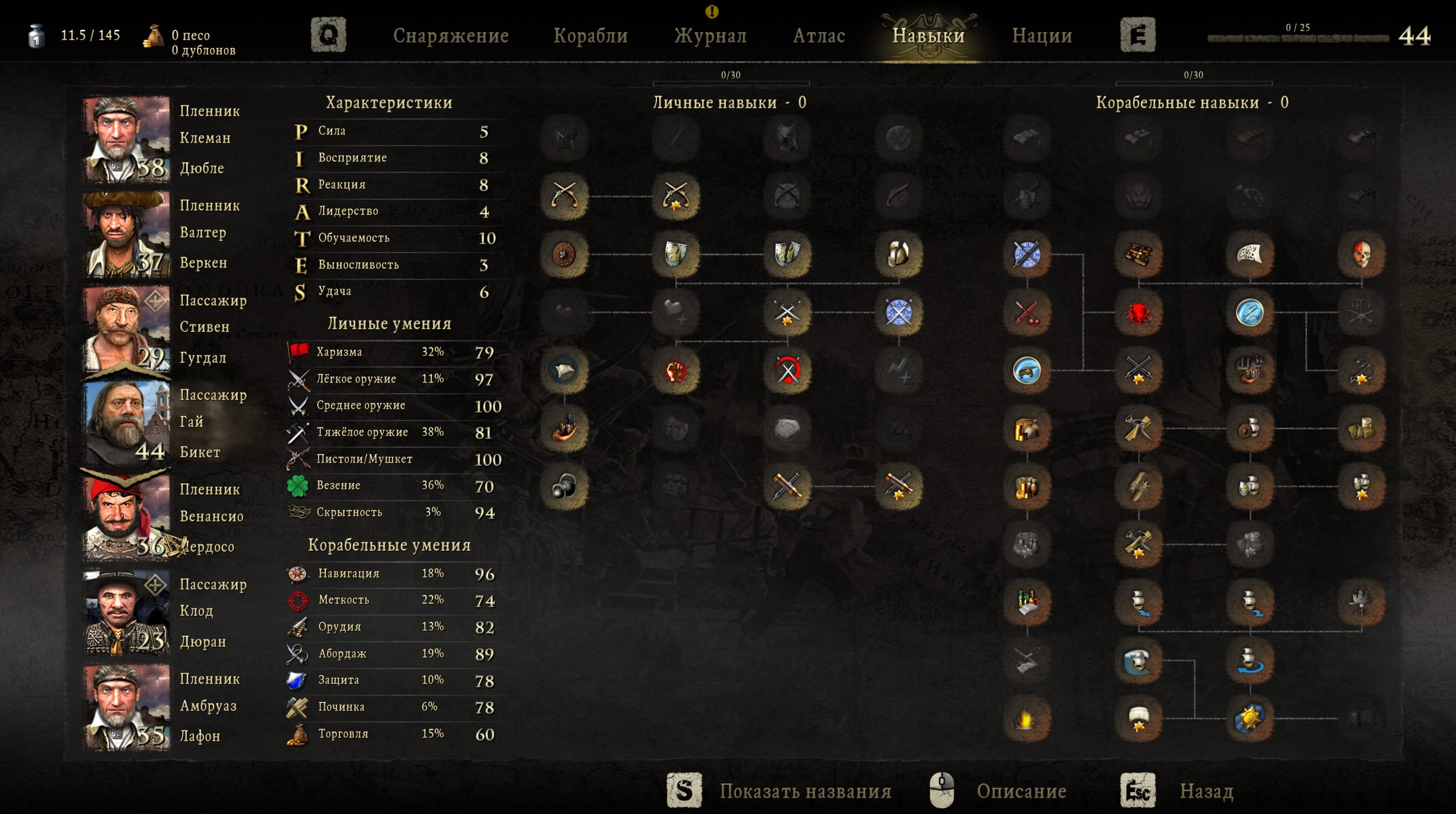
Task: Click the red fist personal skill
Action: pyautogui.click(x=676, y=371)
